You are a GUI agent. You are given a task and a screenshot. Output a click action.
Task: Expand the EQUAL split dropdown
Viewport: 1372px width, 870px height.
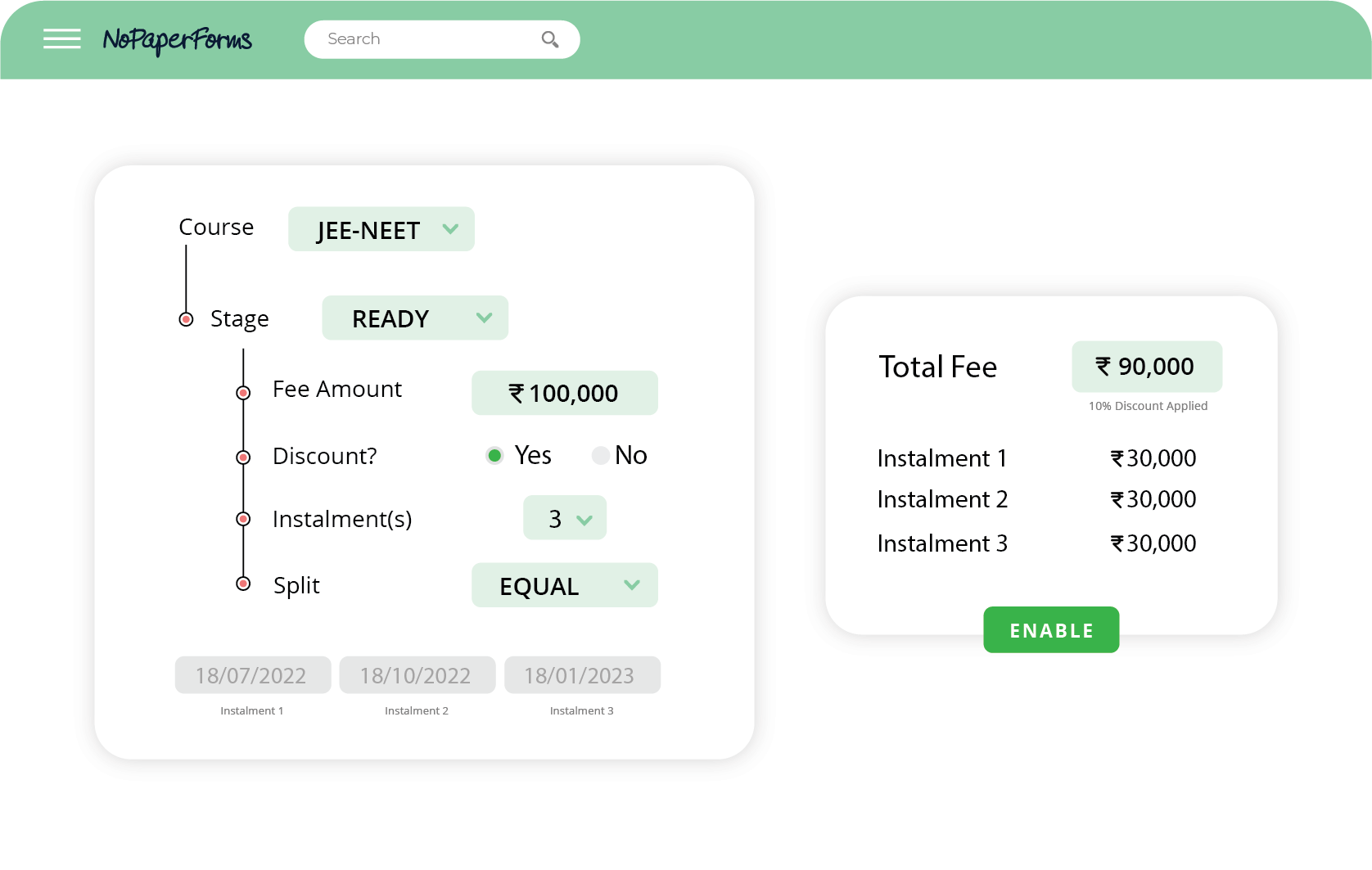[565, 585]
